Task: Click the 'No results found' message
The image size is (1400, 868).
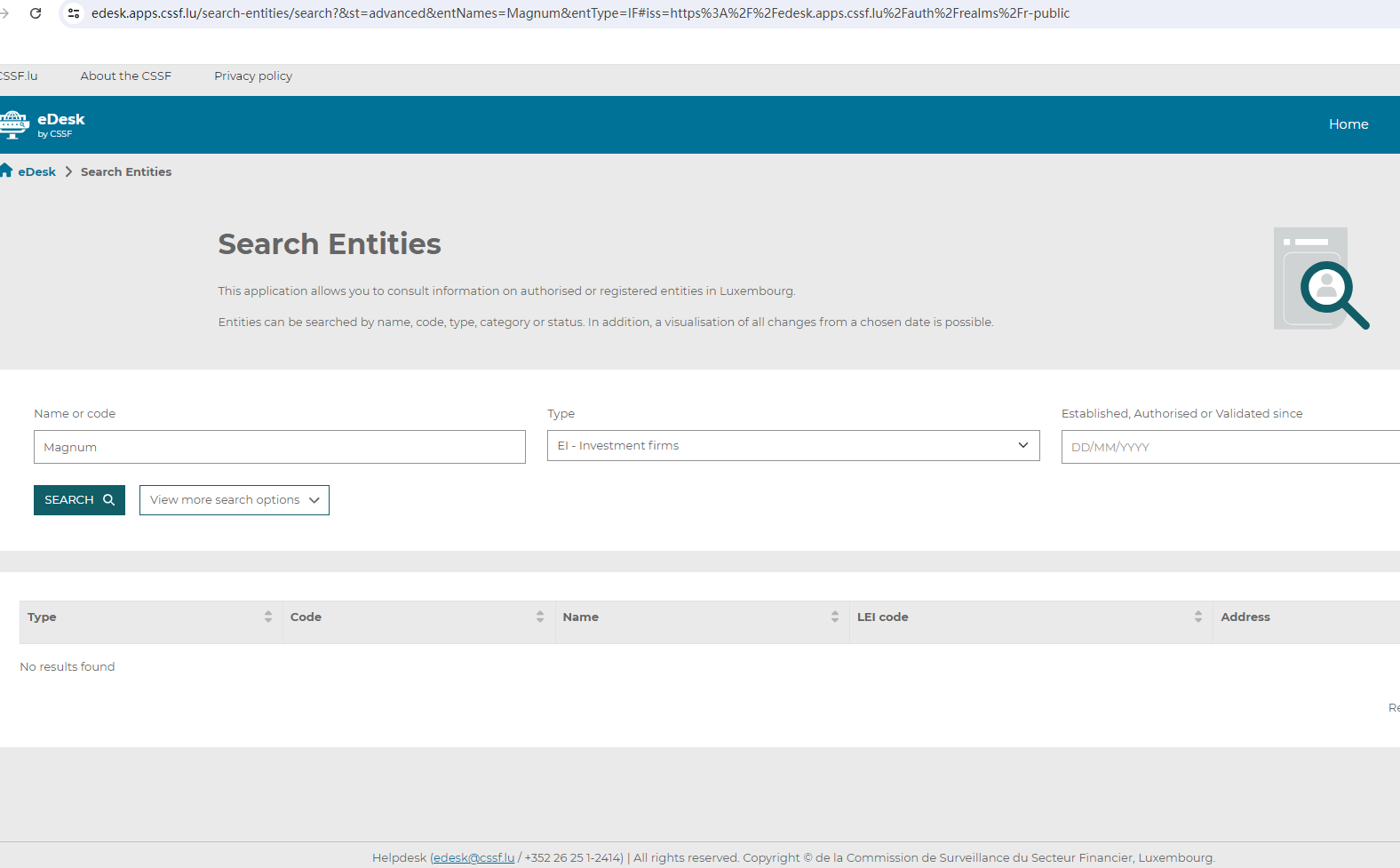Action: pos(68,667)
